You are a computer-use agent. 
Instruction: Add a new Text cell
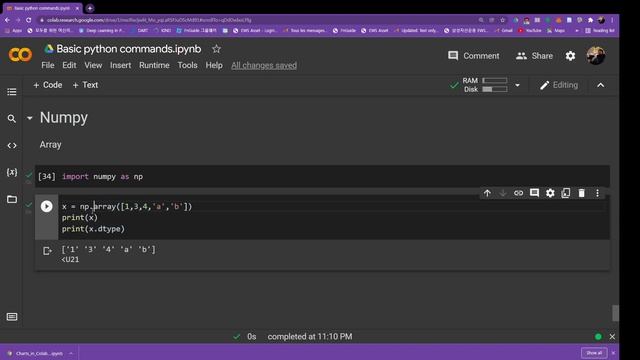[85, 85]
